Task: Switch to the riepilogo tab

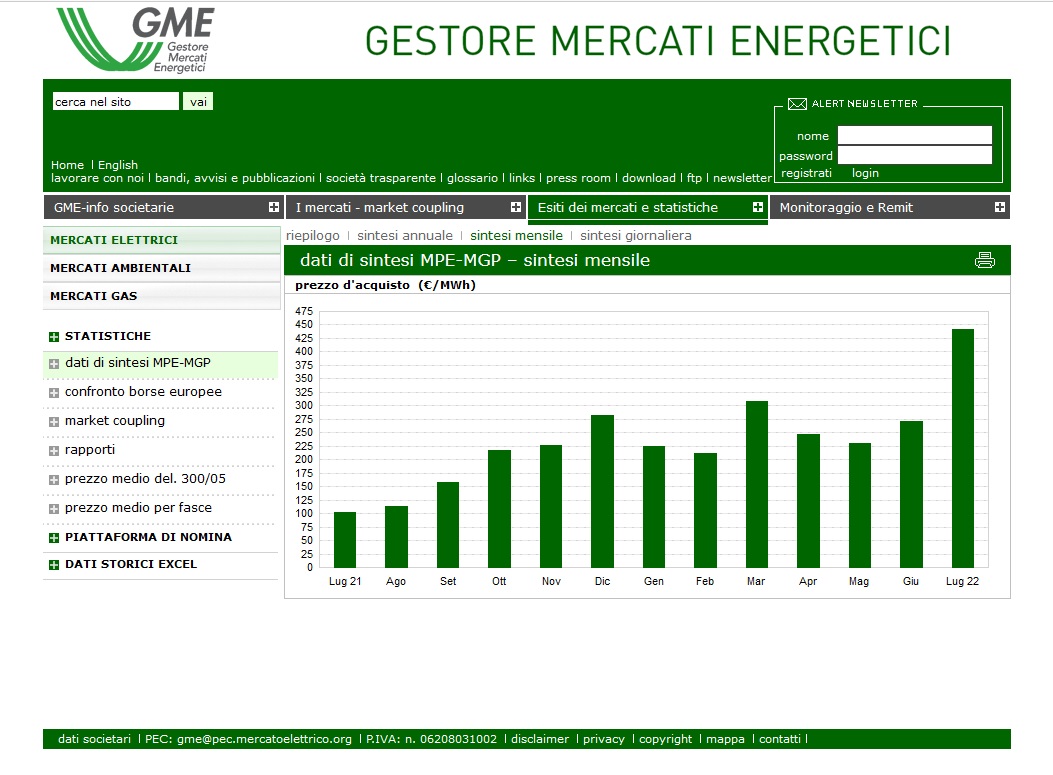Action: (x=313, y=236)
